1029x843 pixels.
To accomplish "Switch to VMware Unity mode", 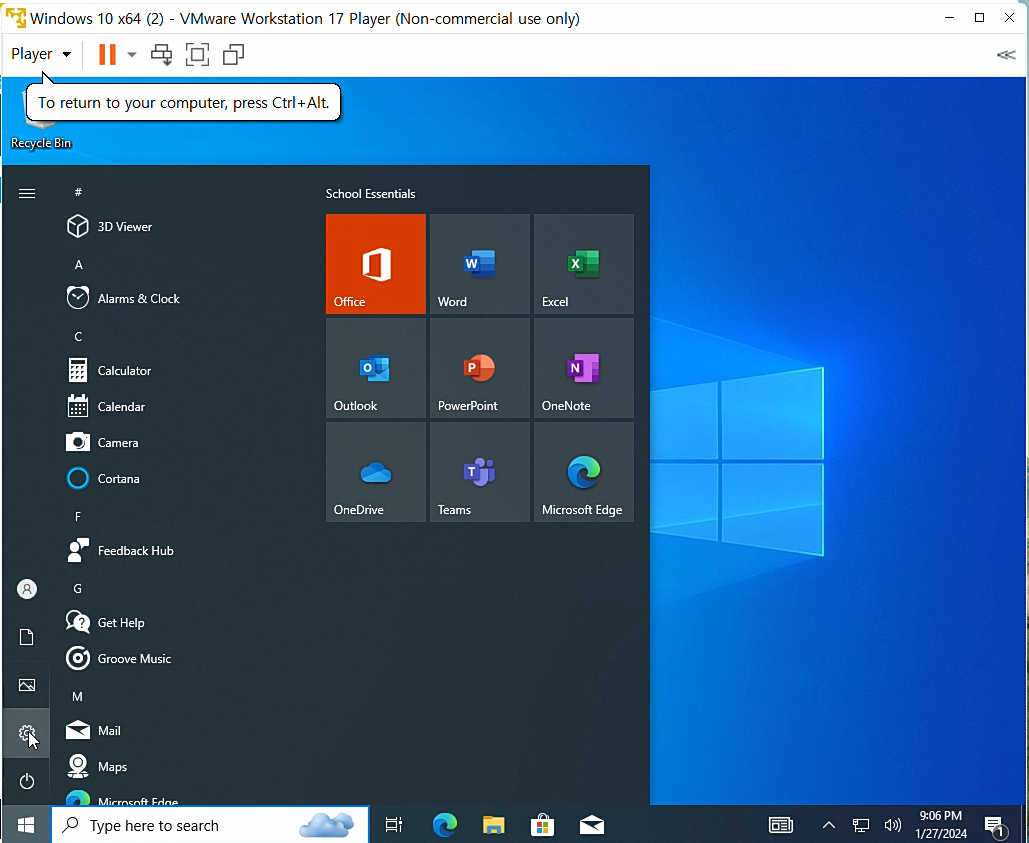I will click(x=233, y=54).
